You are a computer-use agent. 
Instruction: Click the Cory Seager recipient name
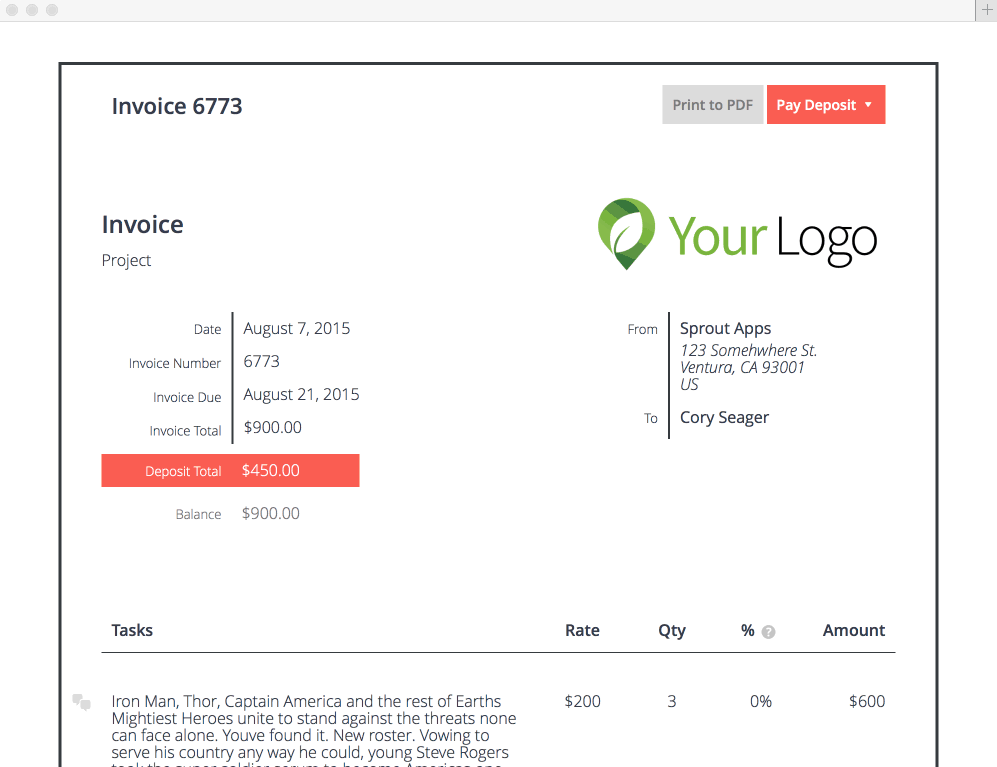(724, 417)
